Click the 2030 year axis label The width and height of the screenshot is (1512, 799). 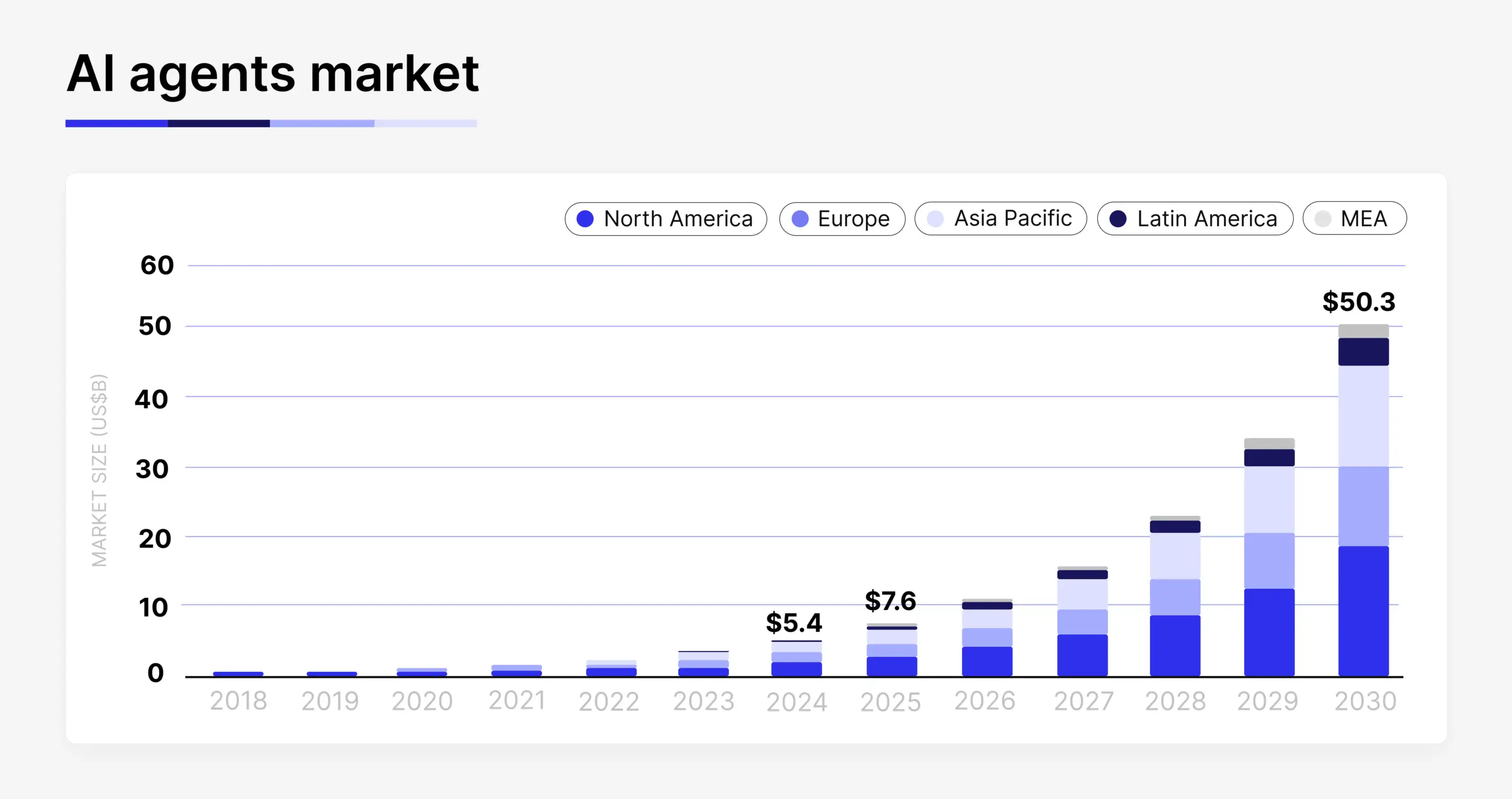coord(1366,701)
